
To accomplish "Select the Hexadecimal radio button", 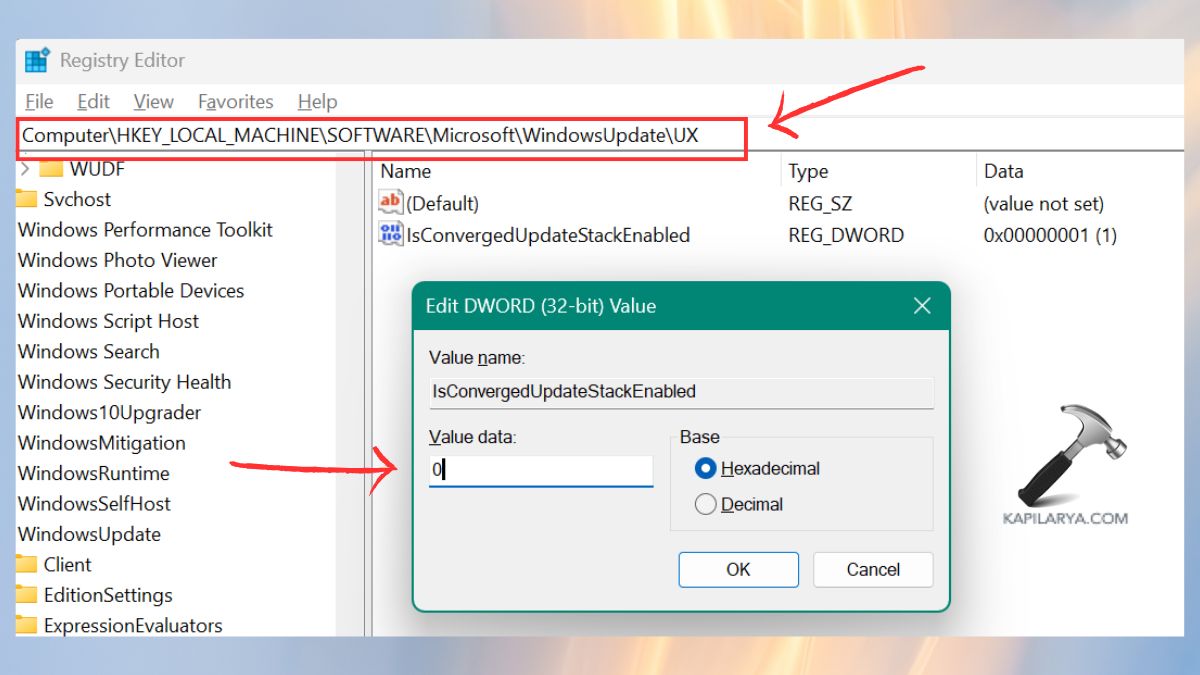I will tap(707, 468).
